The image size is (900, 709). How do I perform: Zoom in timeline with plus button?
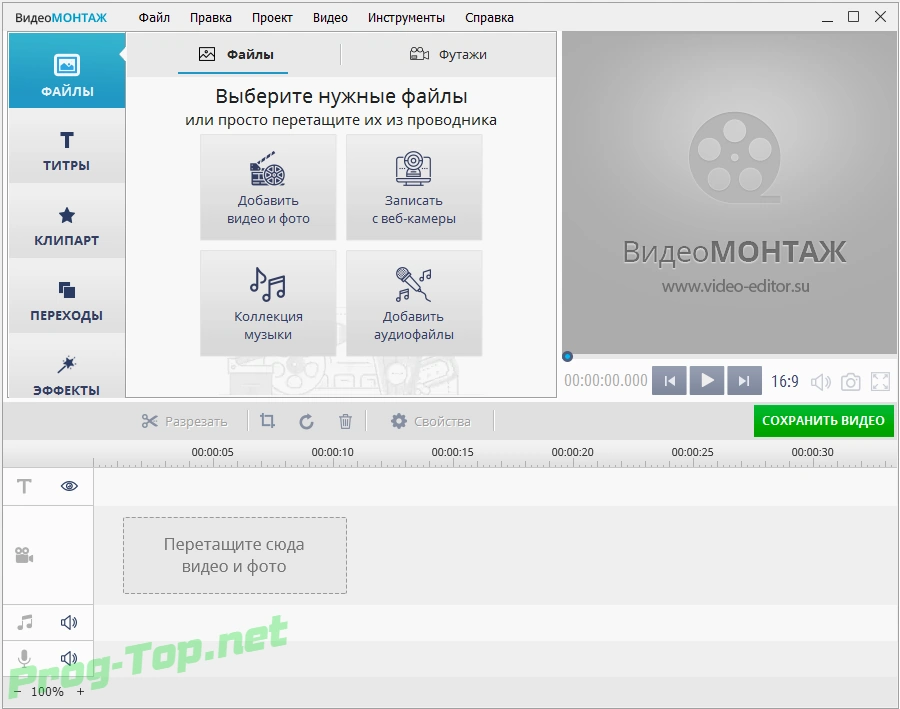click(80, 692)
